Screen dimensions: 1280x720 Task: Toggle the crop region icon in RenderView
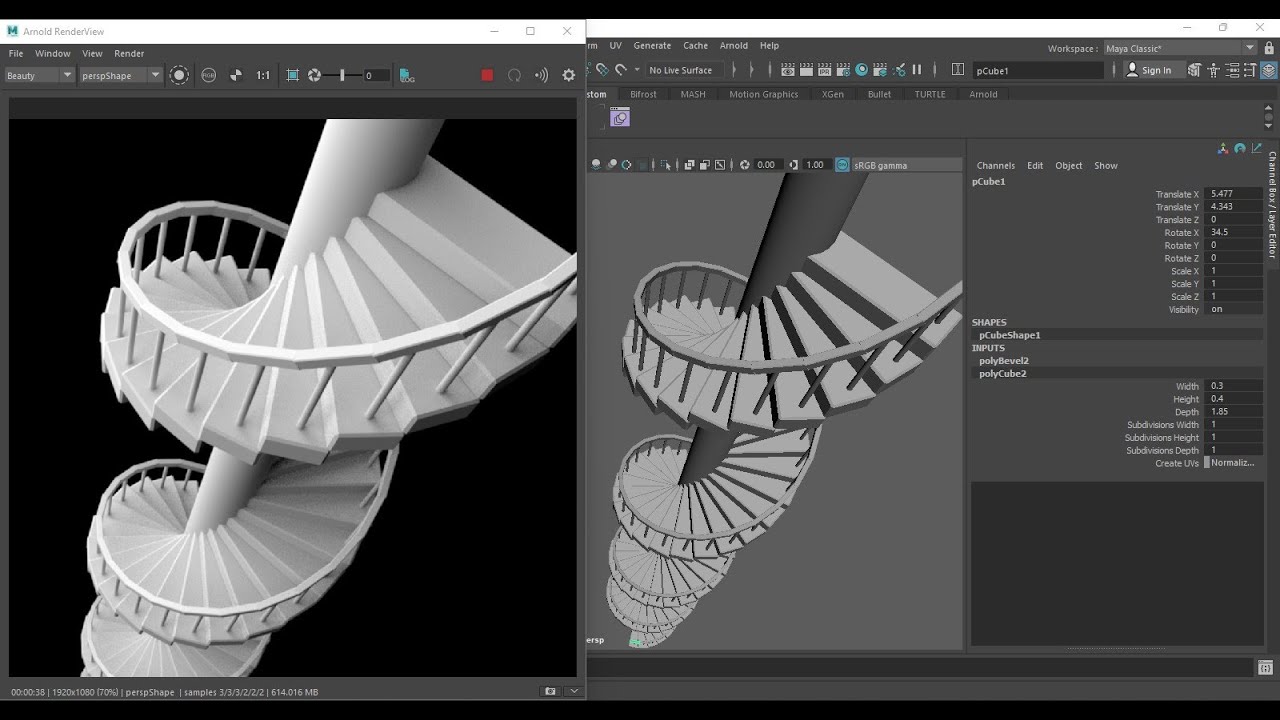(292, 75)
